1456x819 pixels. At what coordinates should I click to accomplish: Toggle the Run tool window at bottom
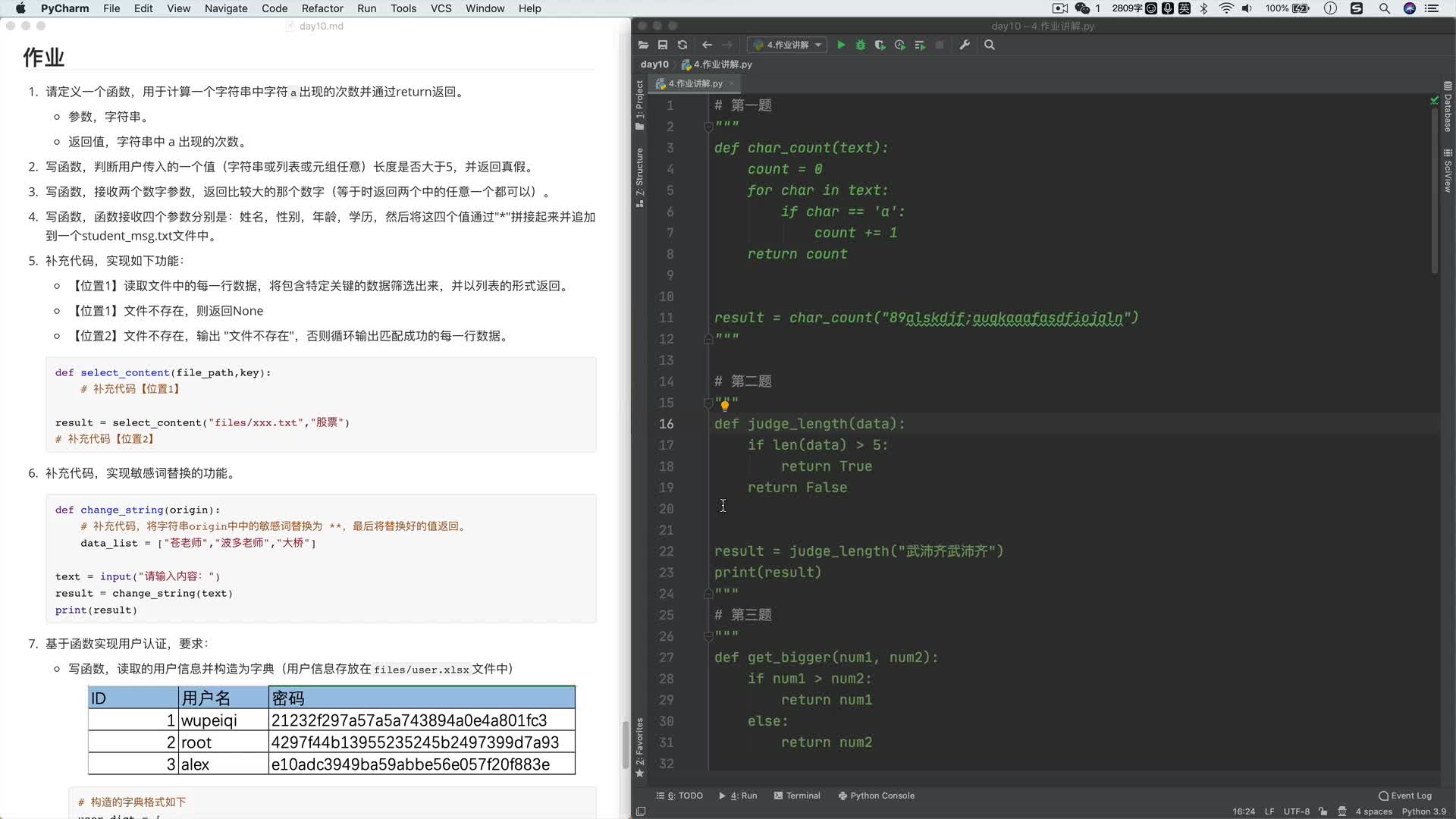pyautogui.click(x=738, y=795)
